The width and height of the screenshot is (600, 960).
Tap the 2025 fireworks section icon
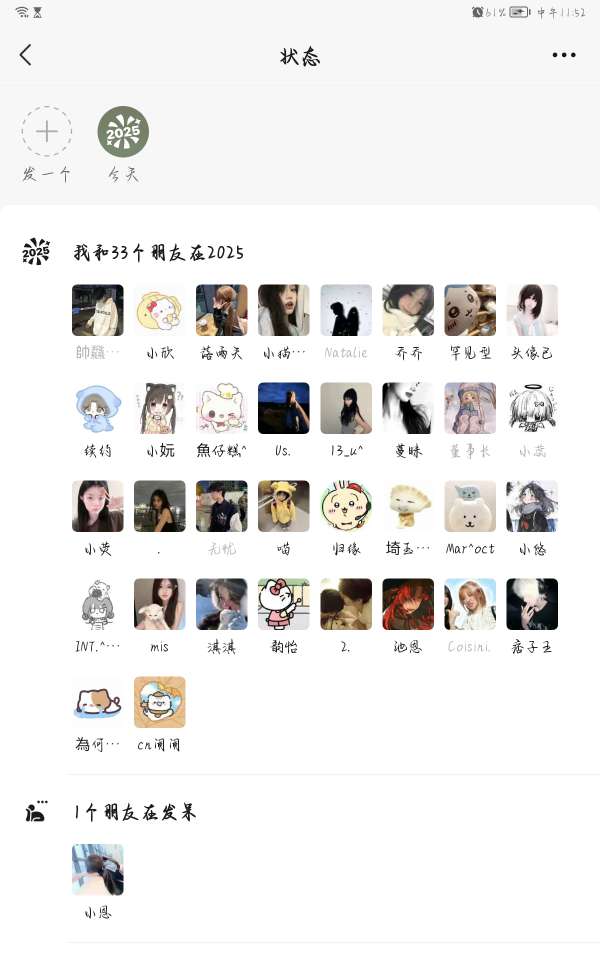tap(36, 252)
